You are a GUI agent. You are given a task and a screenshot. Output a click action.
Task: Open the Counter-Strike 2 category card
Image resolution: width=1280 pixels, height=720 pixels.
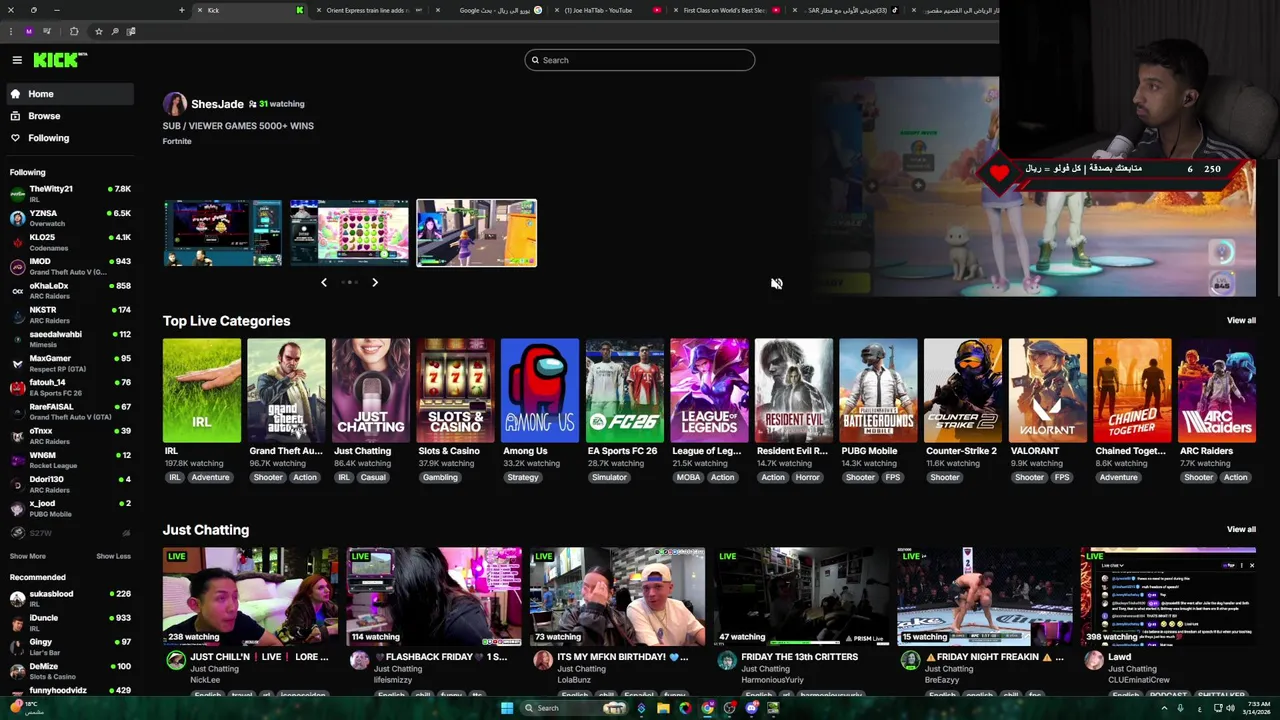click(963, 390)
